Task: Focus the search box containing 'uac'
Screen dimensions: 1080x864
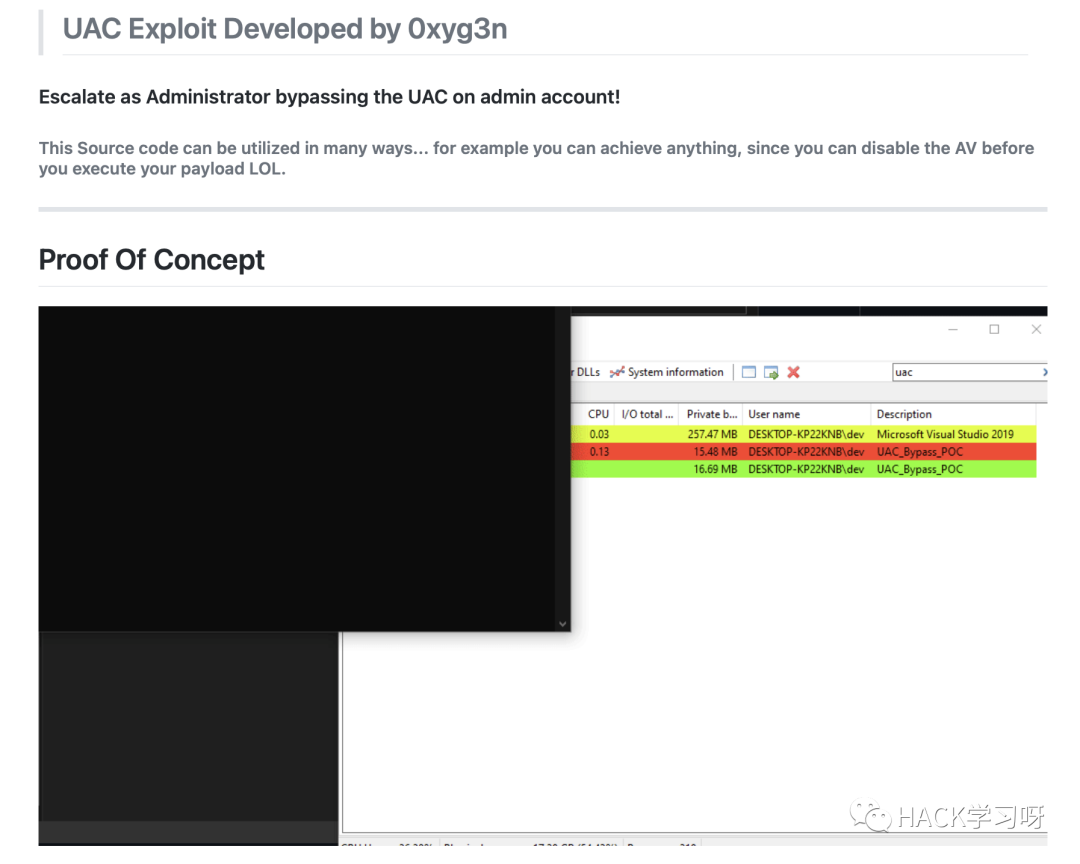Action: [968, 372]
